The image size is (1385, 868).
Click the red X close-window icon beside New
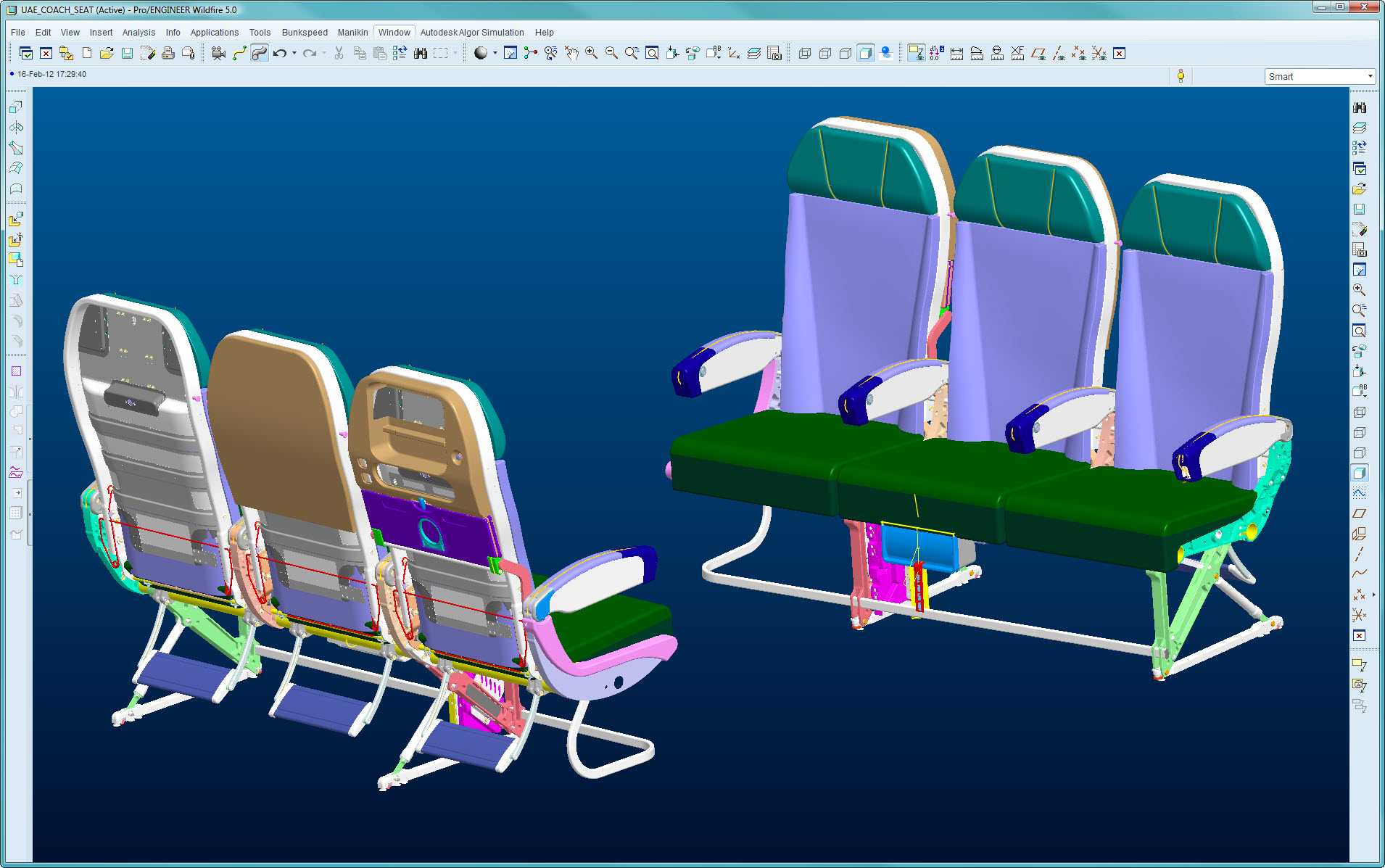(x=46, y=53)
